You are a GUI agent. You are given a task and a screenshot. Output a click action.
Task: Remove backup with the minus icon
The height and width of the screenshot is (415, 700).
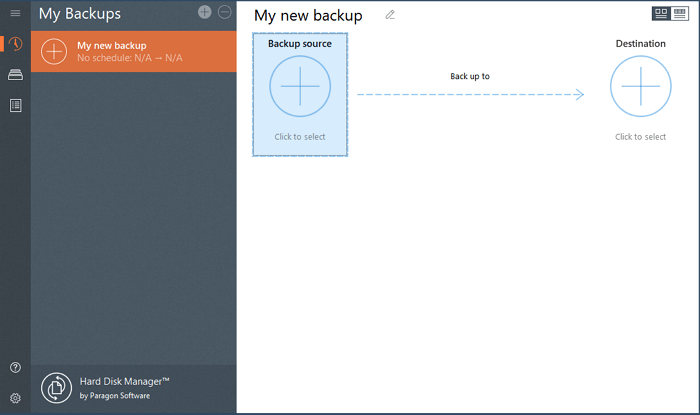coord(225,12)
